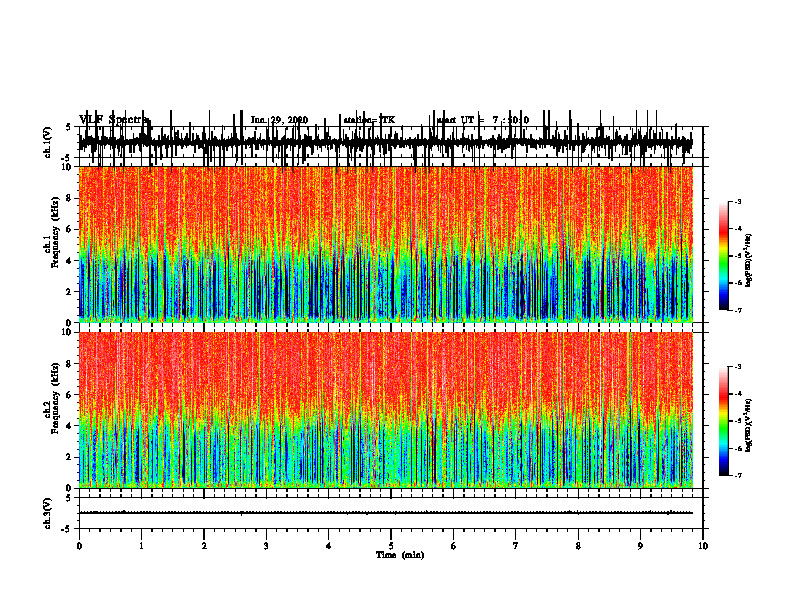Click the ch.1 color bar '-5' value
This screenshot has height=612, width=792.
[x=737, y=256]
